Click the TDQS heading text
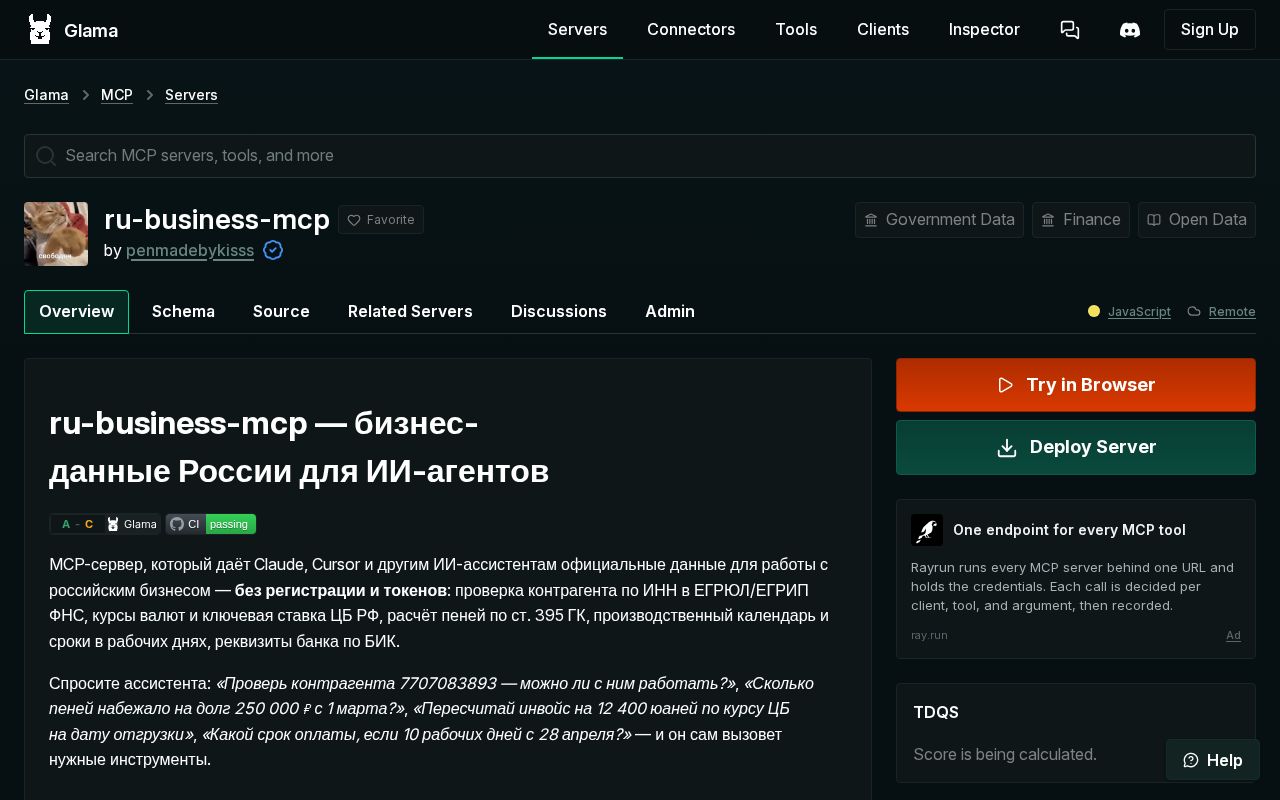 point(936,712)
